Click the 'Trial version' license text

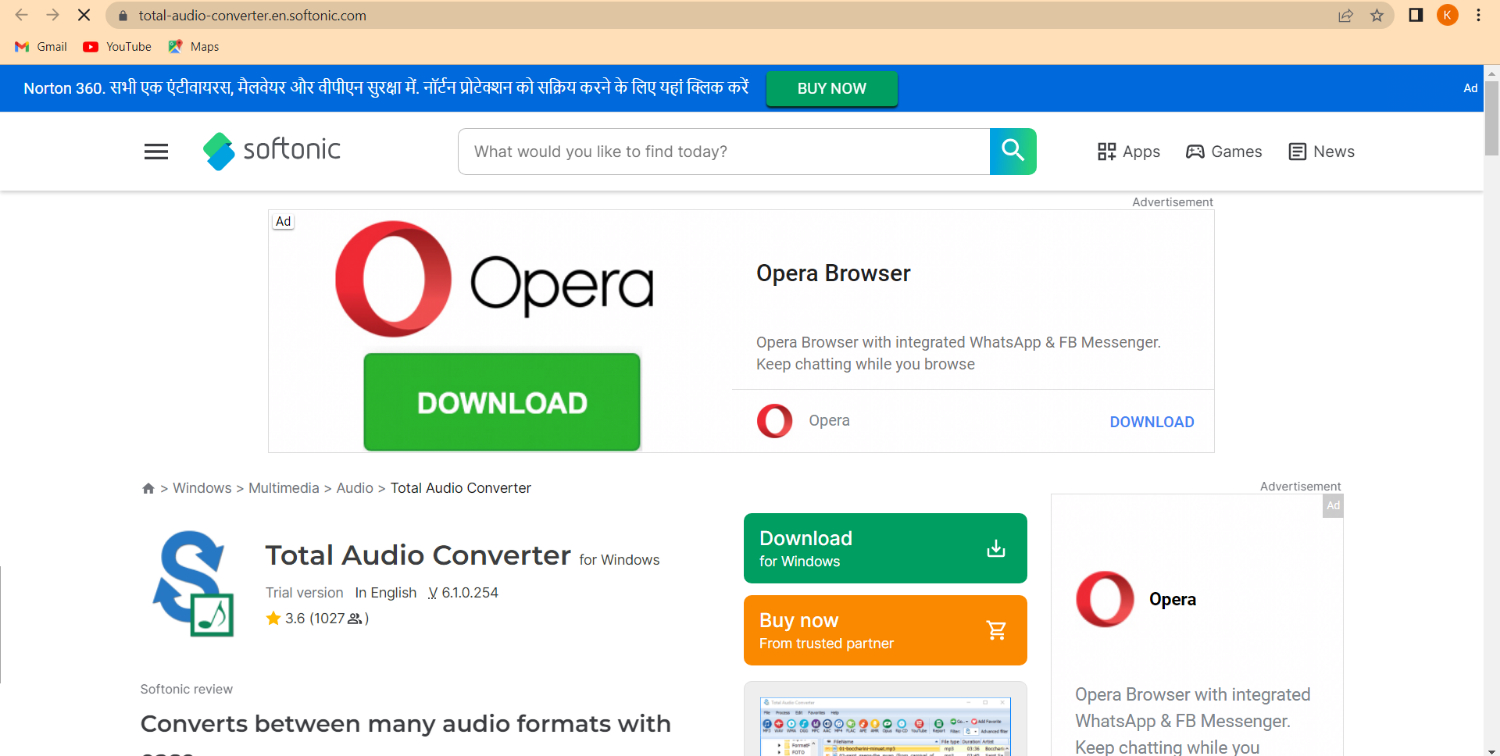coord(304,593)
